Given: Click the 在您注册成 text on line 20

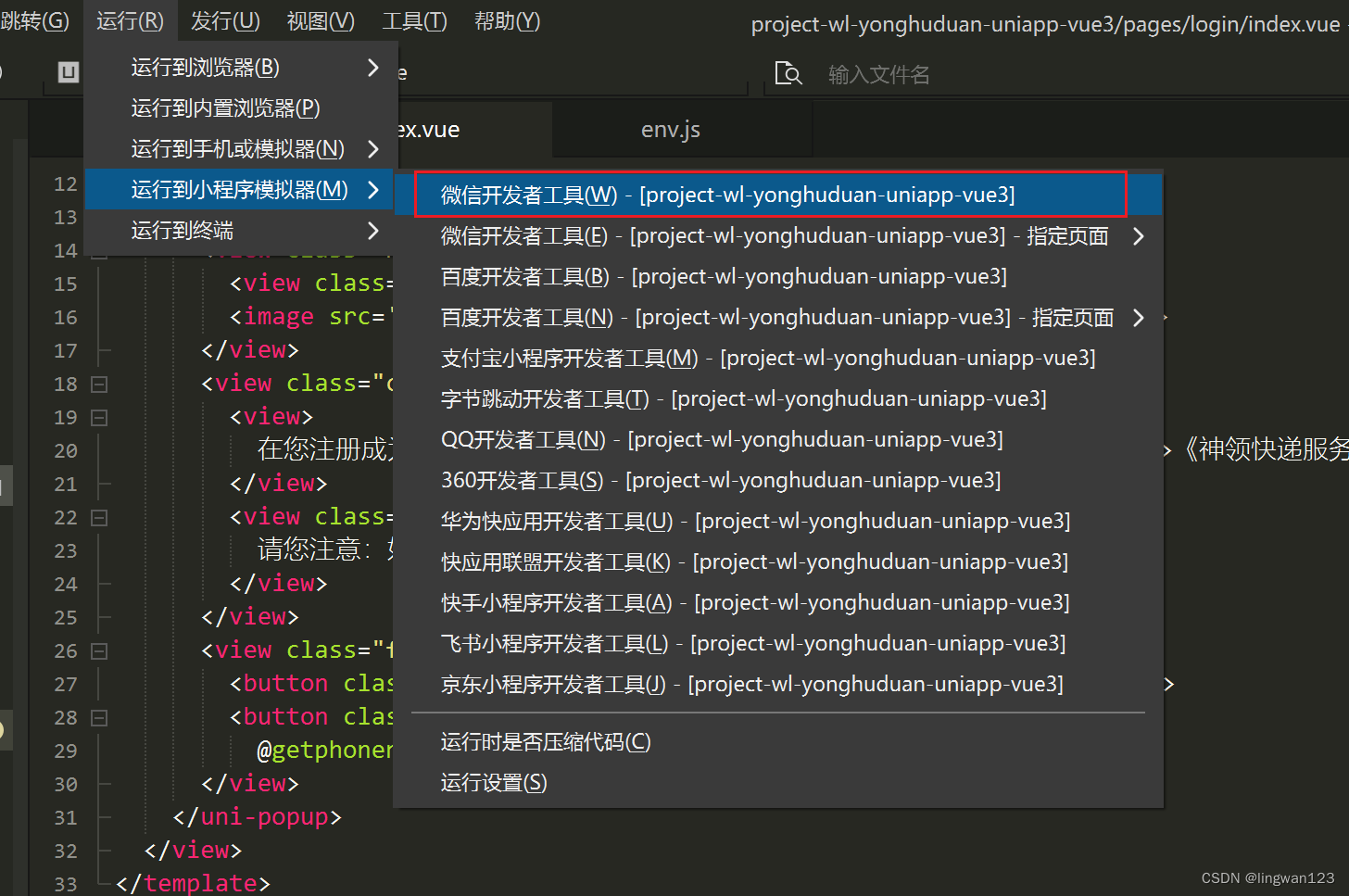Looking at the screenshot, I should [x=326, y=449].
